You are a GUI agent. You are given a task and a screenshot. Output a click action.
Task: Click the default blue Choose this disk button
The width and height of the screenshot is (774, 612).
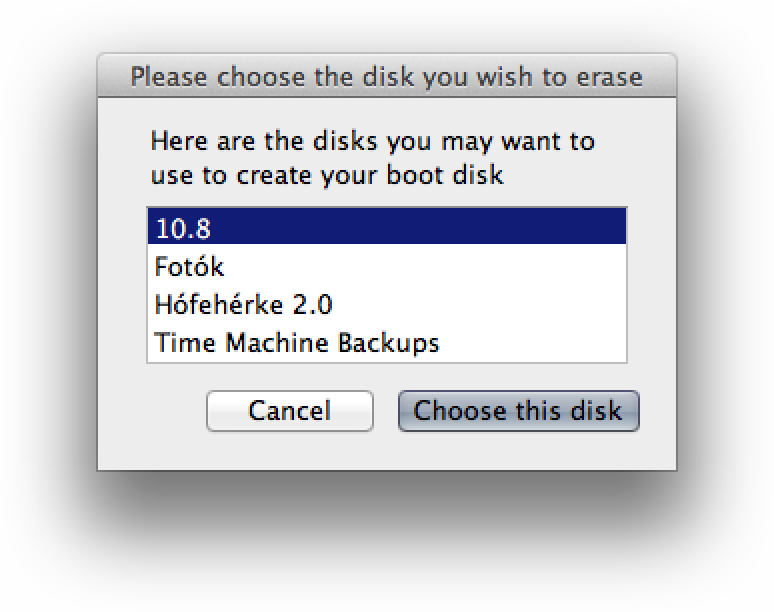[x=519, y=411]
